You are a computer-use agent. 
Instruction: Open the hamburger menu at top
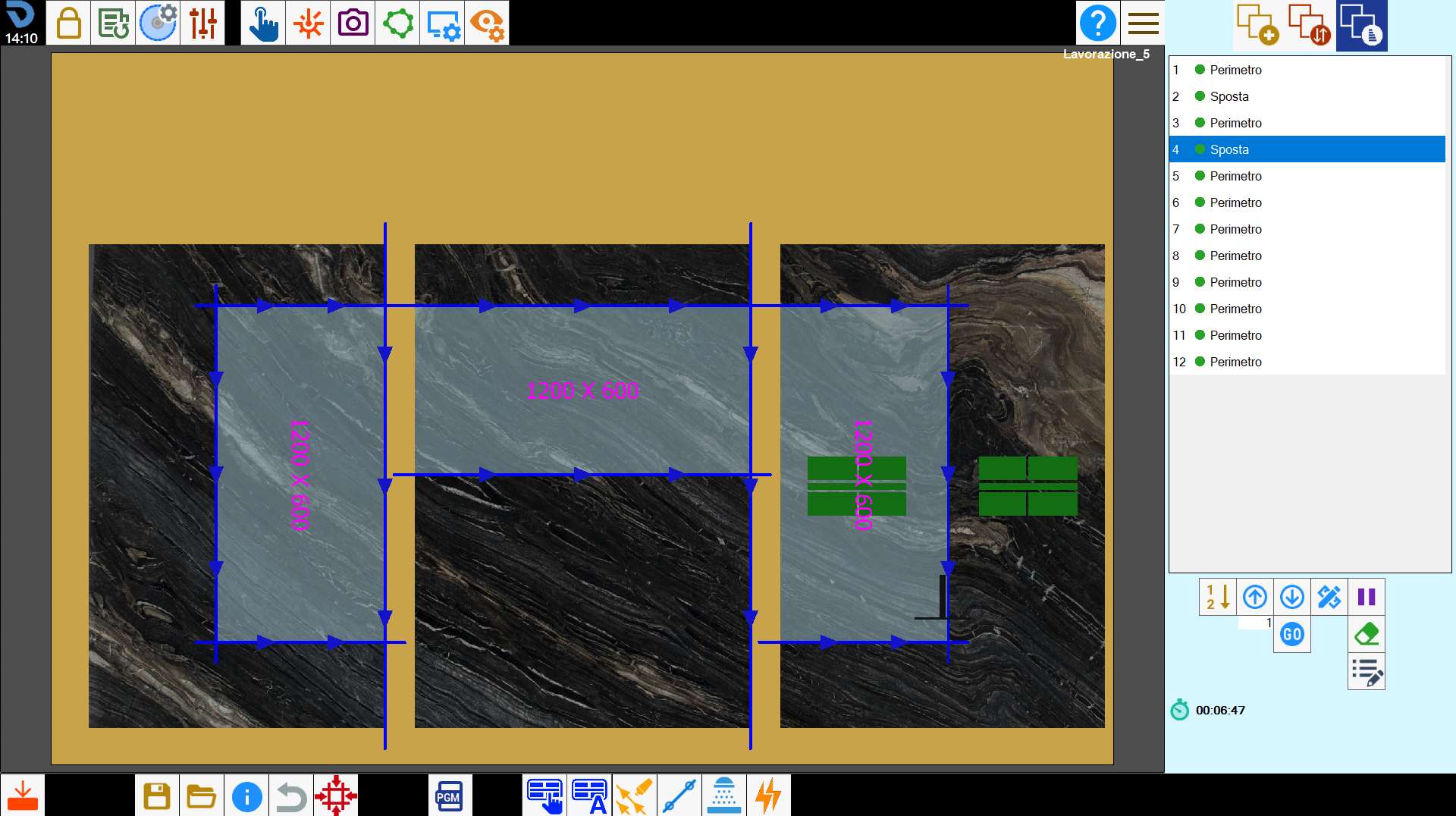click(x=1143, y=23)
